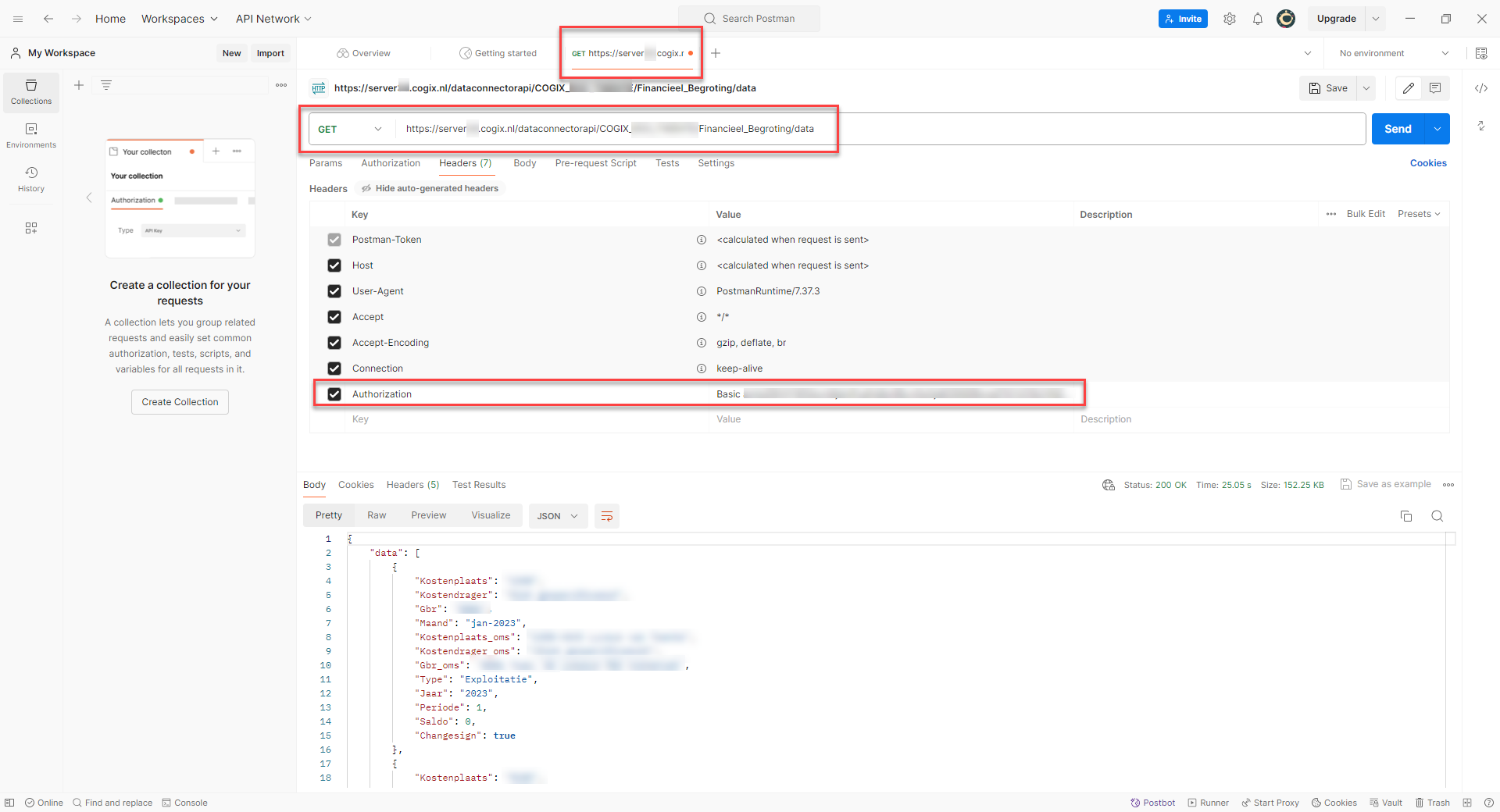Open the settings gear icon
1500x812 pixels.
point(1230,19)
